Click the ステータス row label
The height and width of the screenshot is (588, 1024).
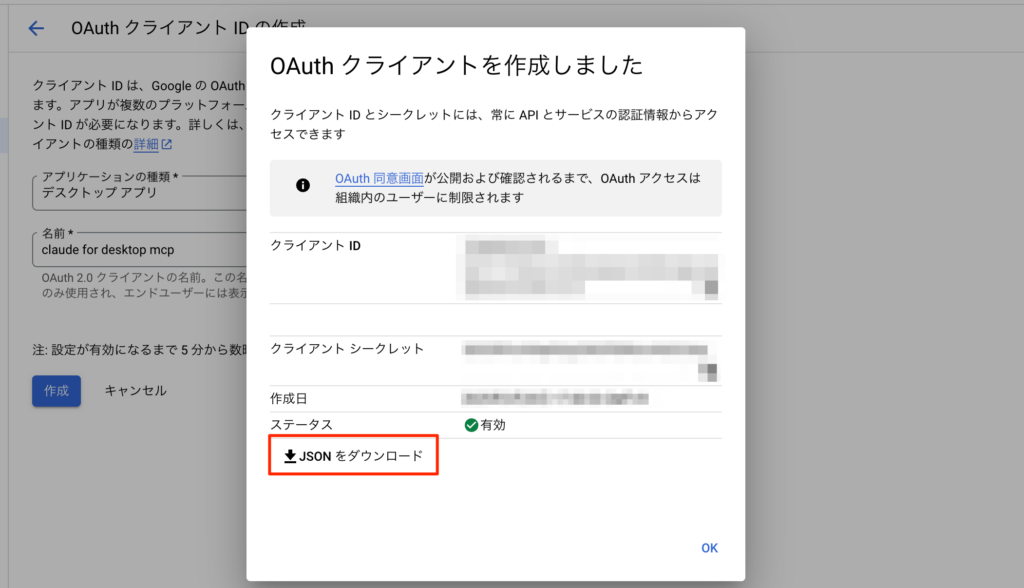coord(301,425)
